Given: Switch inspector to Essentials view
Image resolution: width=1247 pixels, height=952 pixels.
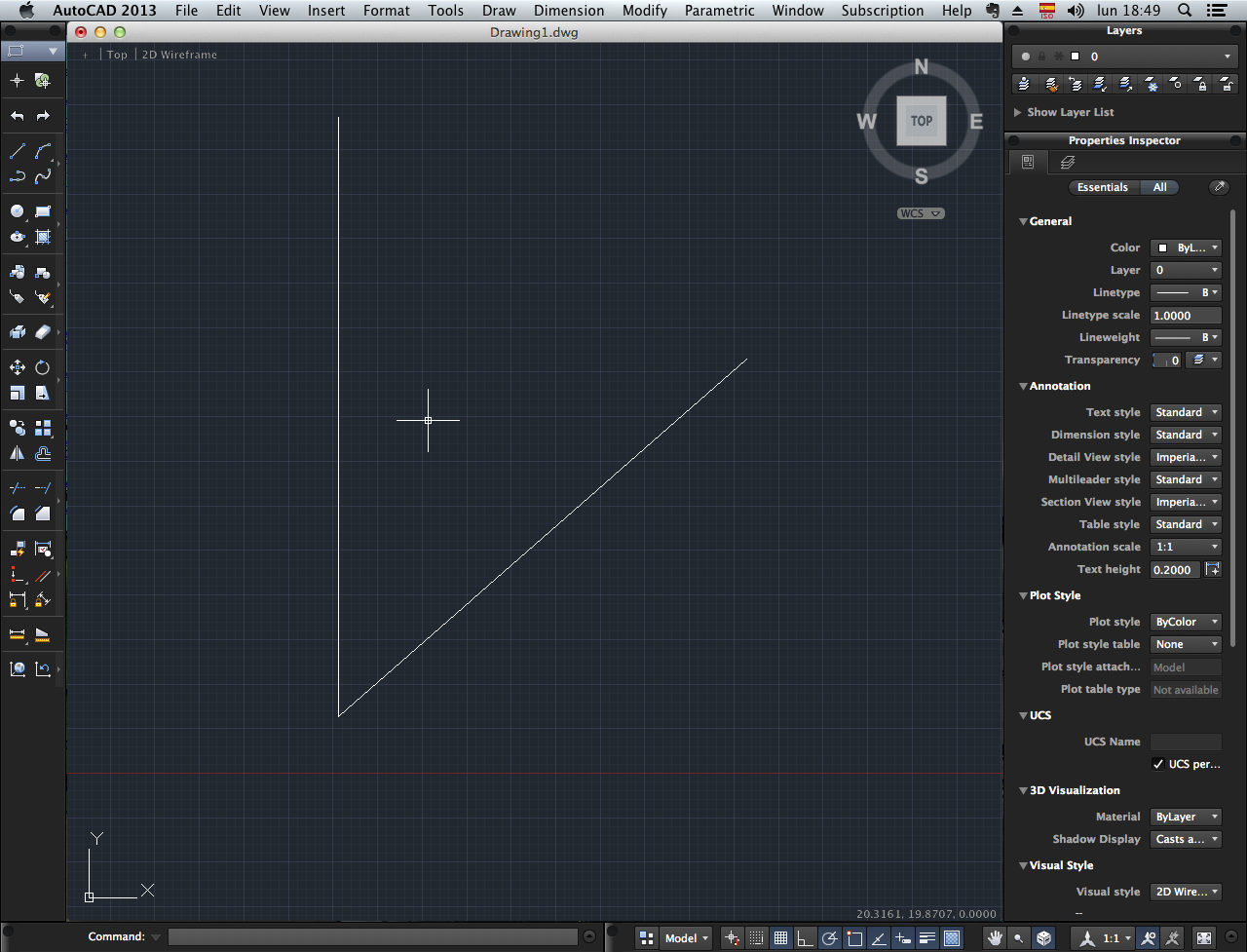Looking at the screenshot, I should coord(1103,187).
